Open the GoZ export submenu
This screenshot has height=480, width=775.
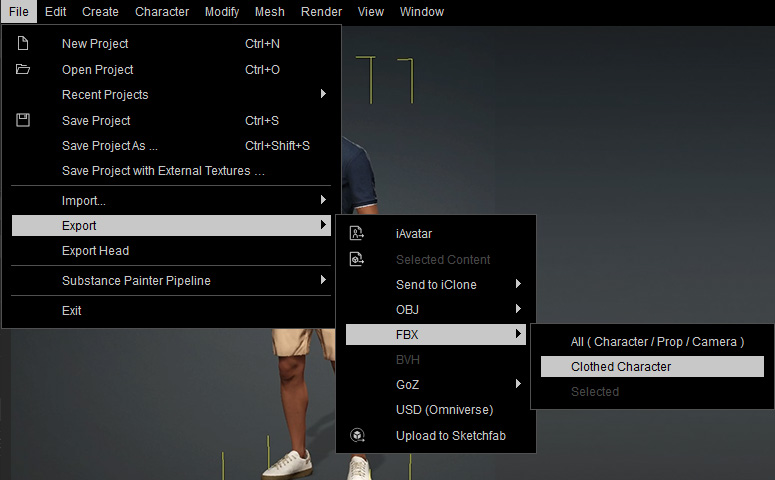click(x=518, y=385)
